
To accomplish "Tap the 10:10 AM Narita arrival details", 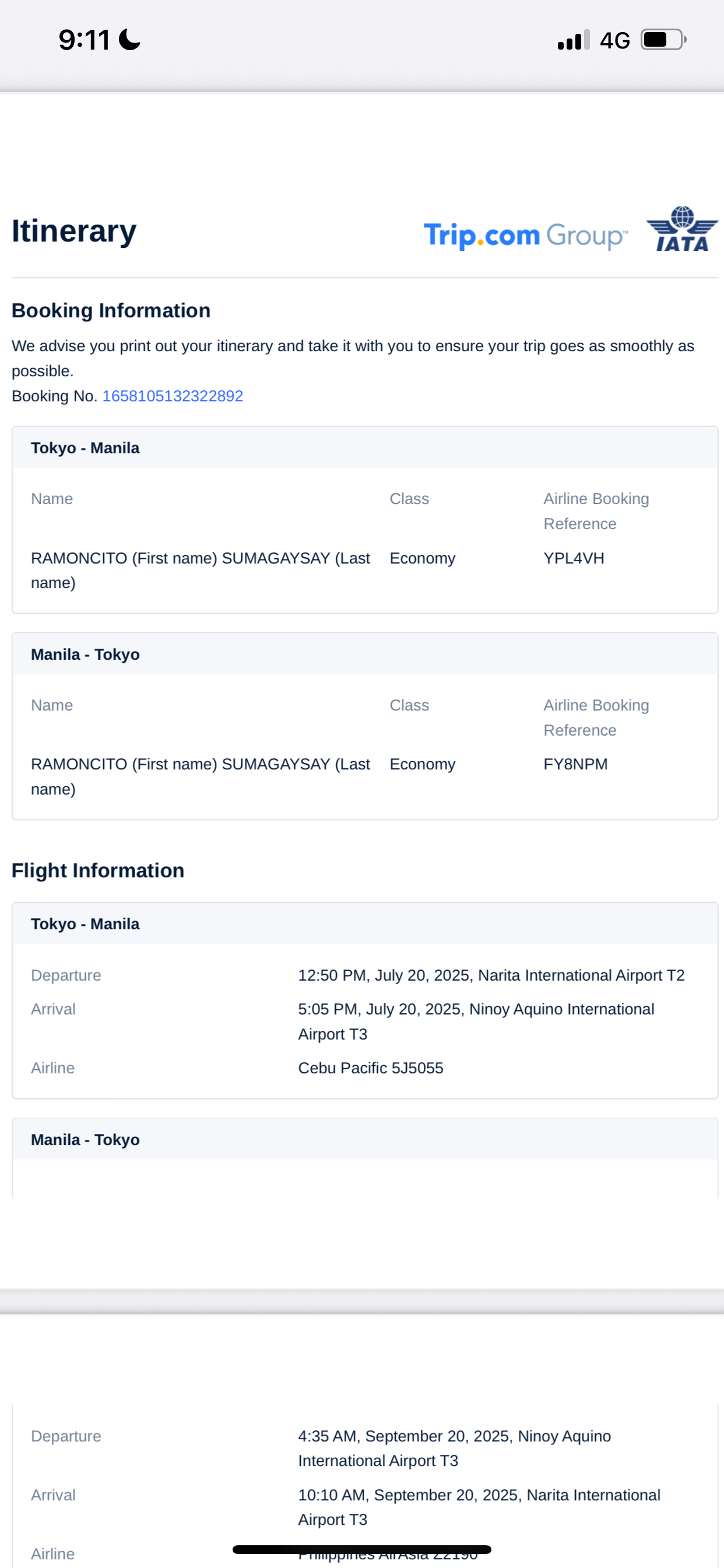I will click(479, 1507).
